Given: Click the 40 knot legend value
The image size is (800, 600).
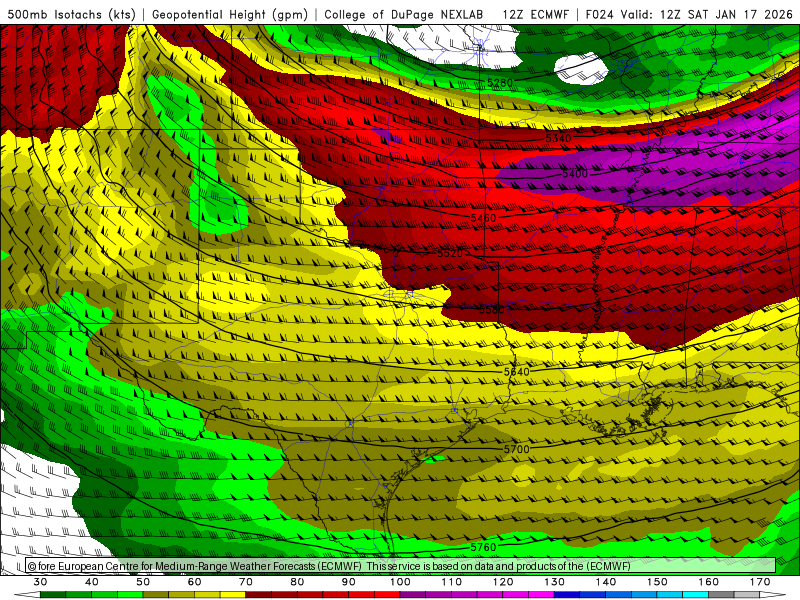Looking at the screenshot, I should click(92, 582).
